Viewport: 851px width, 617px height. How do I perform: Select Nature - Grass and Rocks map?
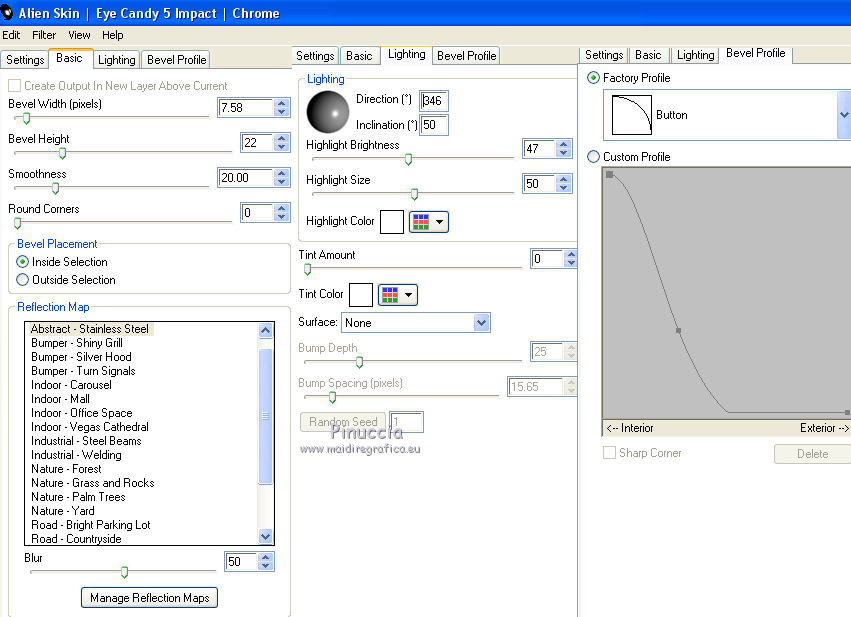pyautogui.click(x=93, y=483)
